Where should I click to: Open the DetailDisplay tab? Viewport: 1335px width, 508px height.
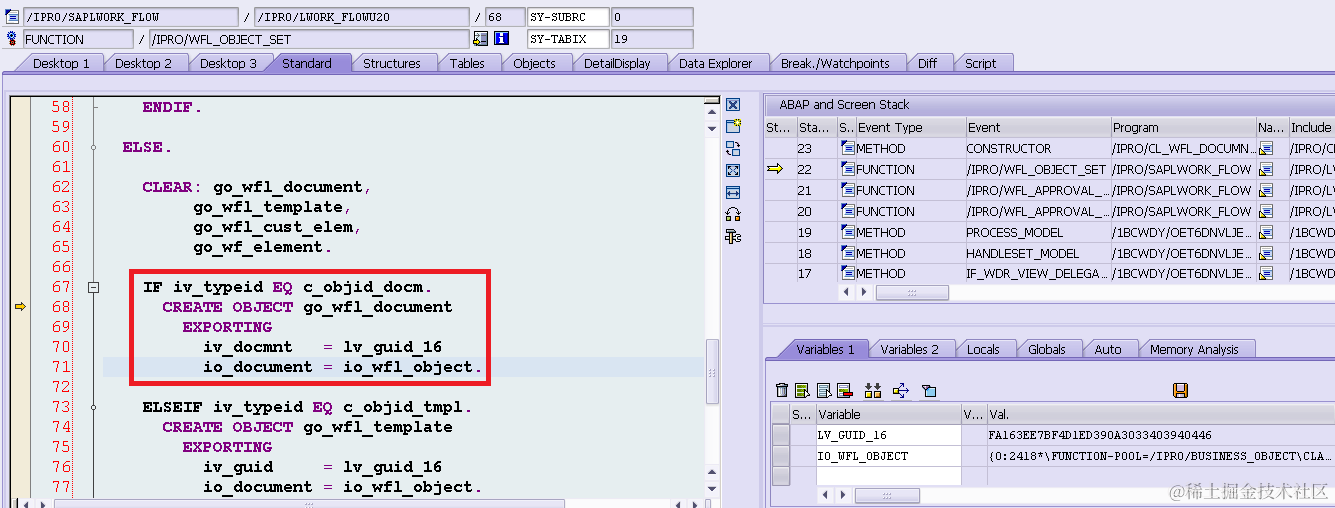coord(617,63)
